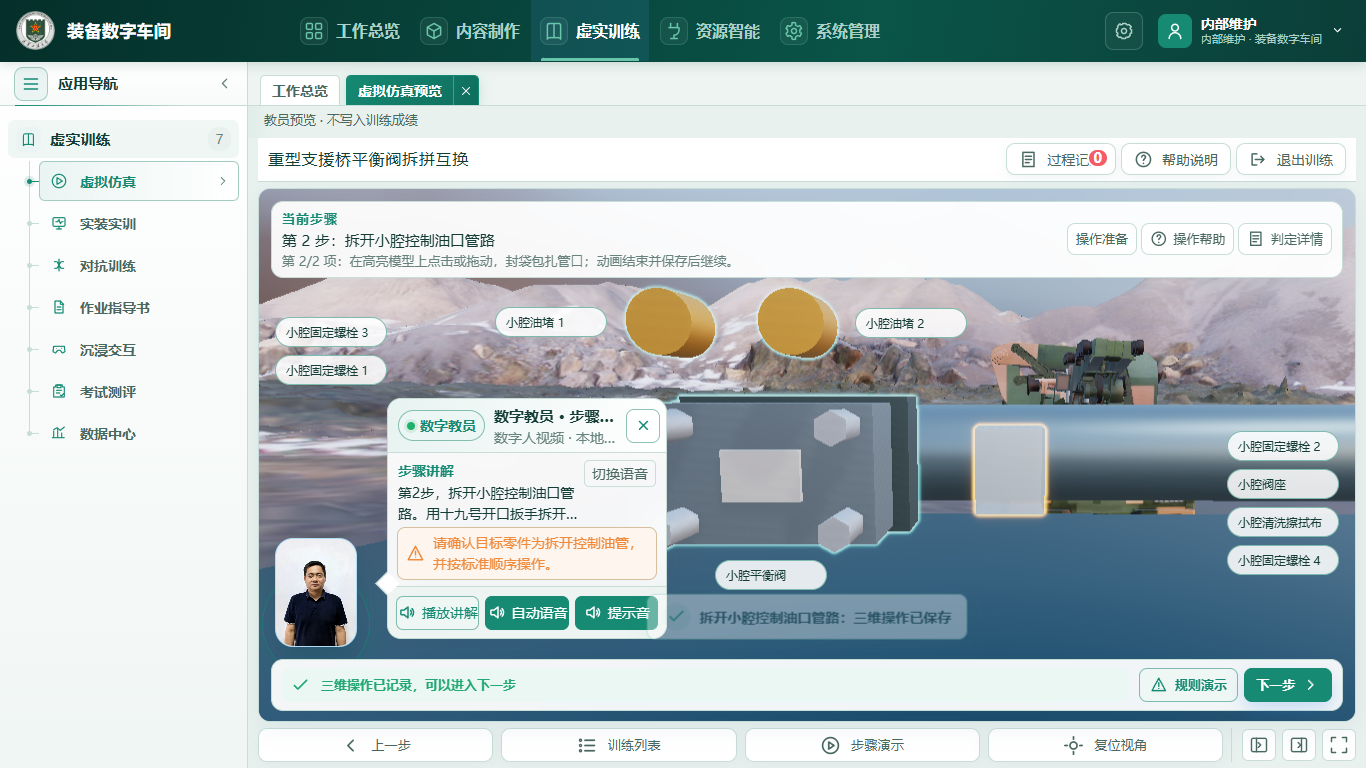Click the digital instructor video thumbnail

[316, 593]
